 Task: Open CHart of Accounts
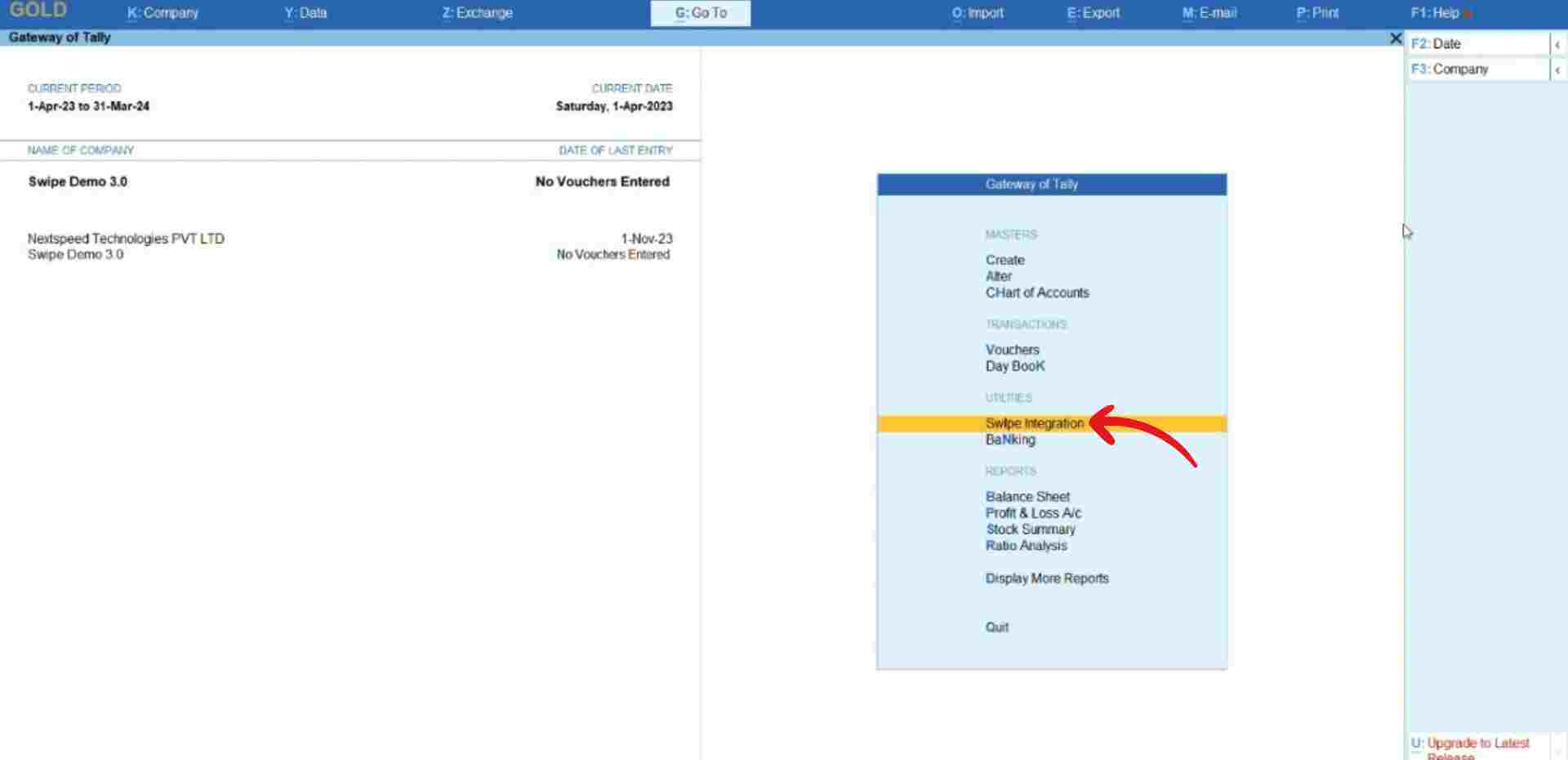[1037, 293]
